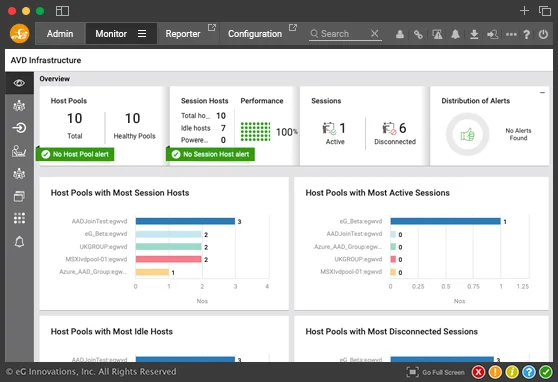Open the apps grid sidebar icon
558x382 pixels.
click(19, 218)
